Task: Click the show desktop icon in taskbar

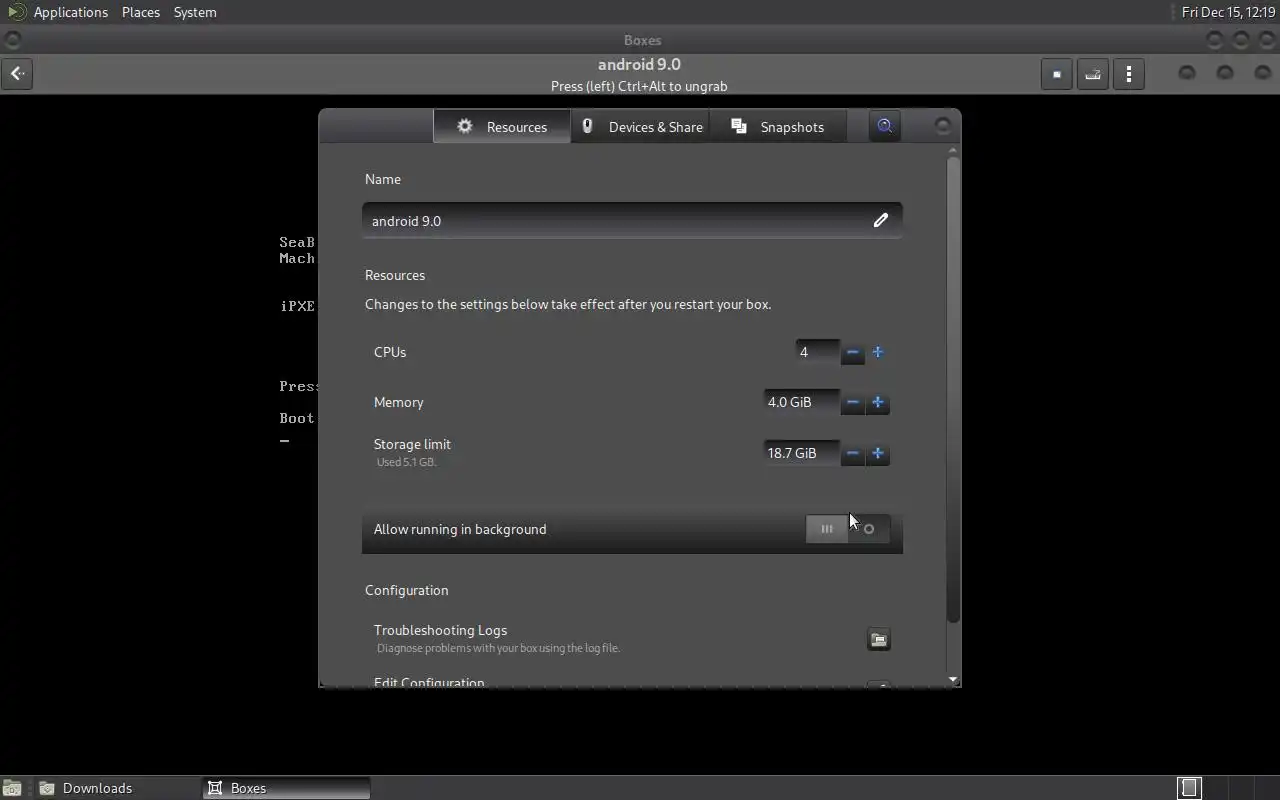Action: (12, 788)
